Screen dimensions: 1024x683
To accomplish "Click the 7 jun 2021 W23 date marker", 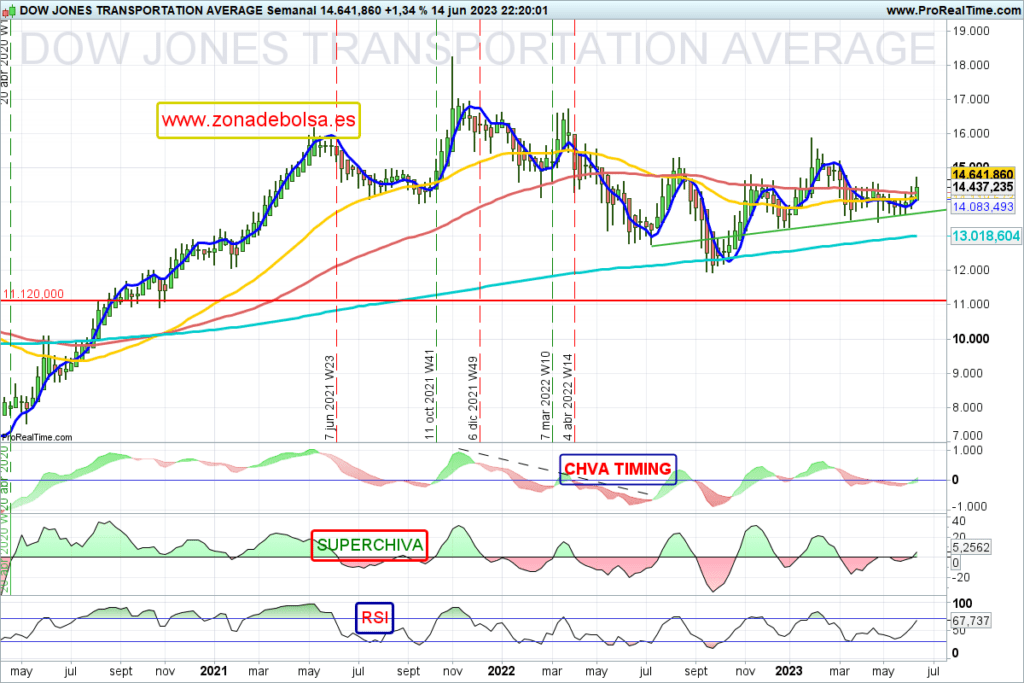I will point(330,397).
